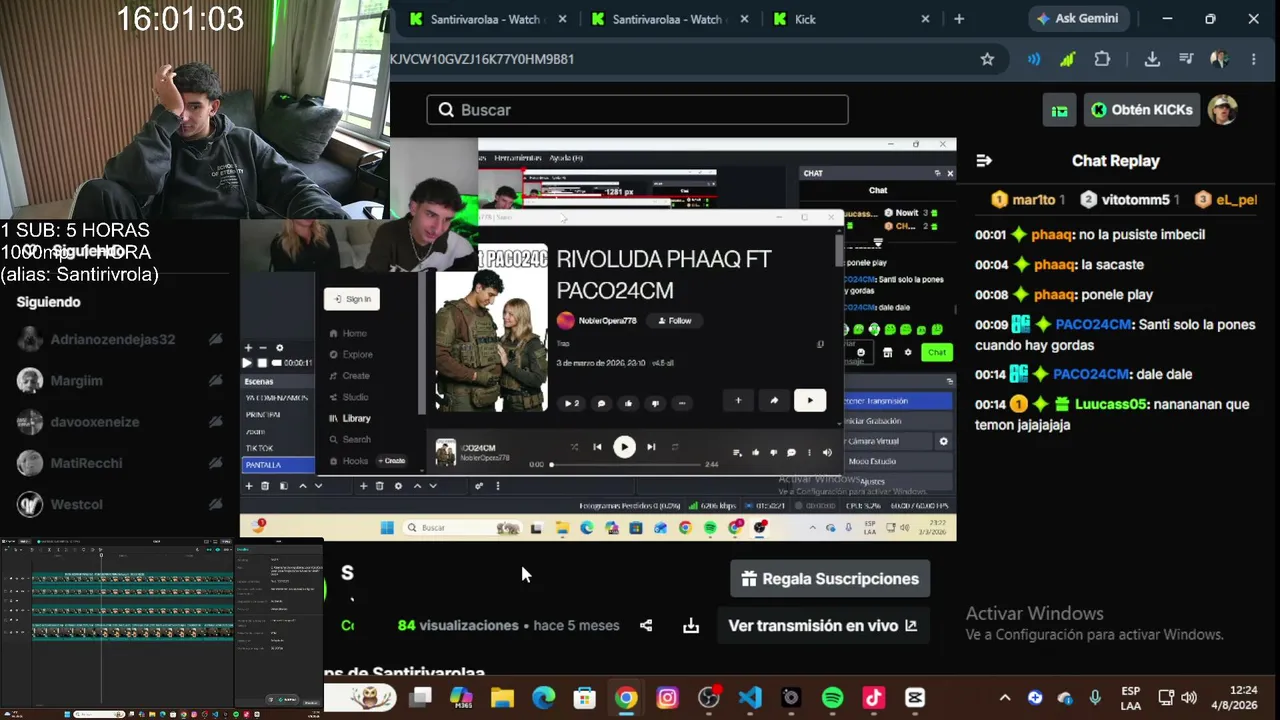Viewport: 1280px width, 720px height.
Task: Click the green Chat button in the stream
Action: (x=936, y=352)
